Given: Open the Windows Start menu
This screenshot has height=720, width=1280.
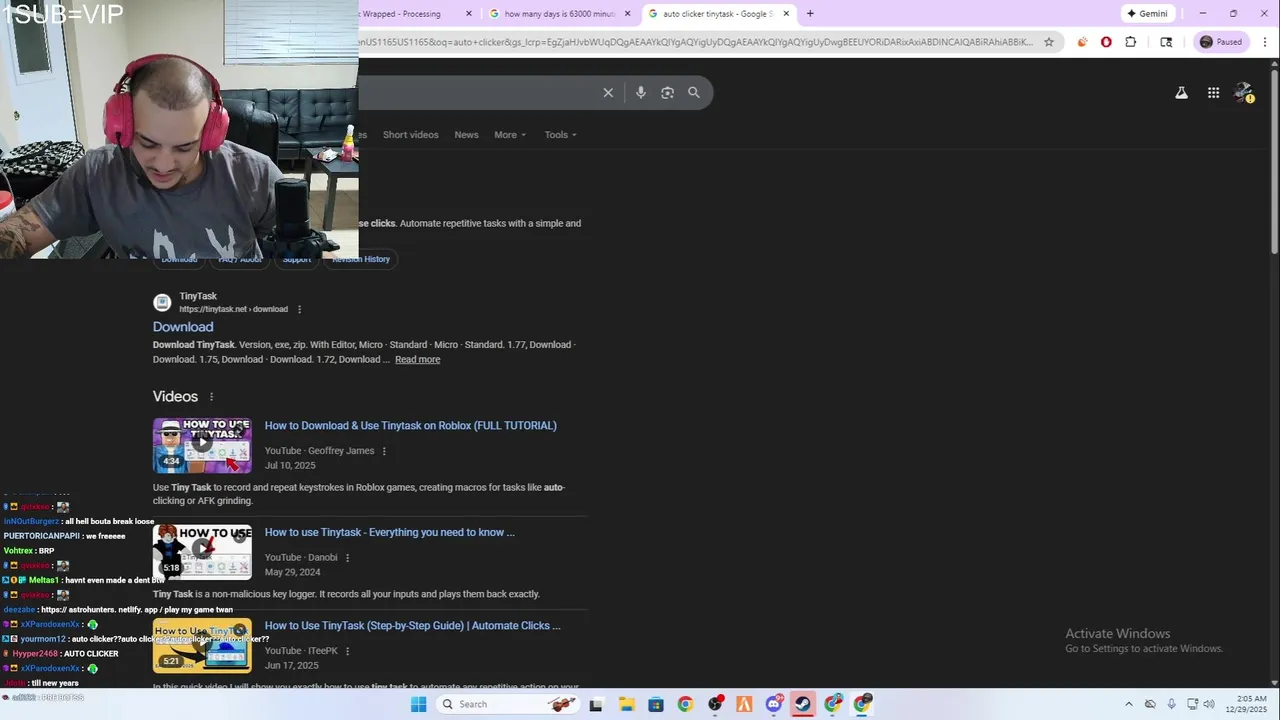Looking at the screenshot, I should [419, 704].
